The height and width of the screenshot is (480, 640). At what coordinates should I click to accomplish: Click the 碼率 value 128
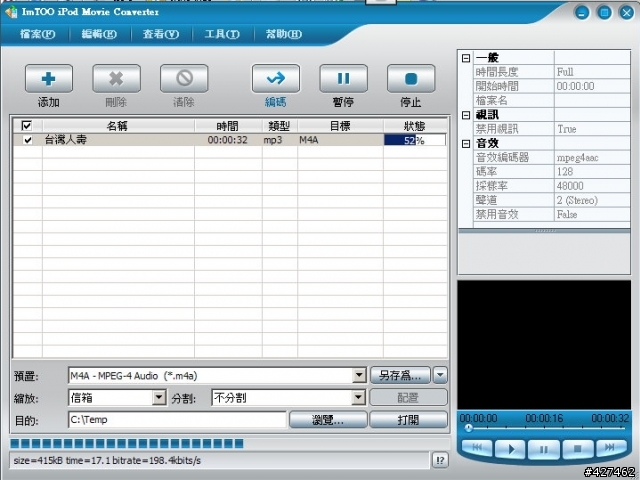click(x=592, y=172)
